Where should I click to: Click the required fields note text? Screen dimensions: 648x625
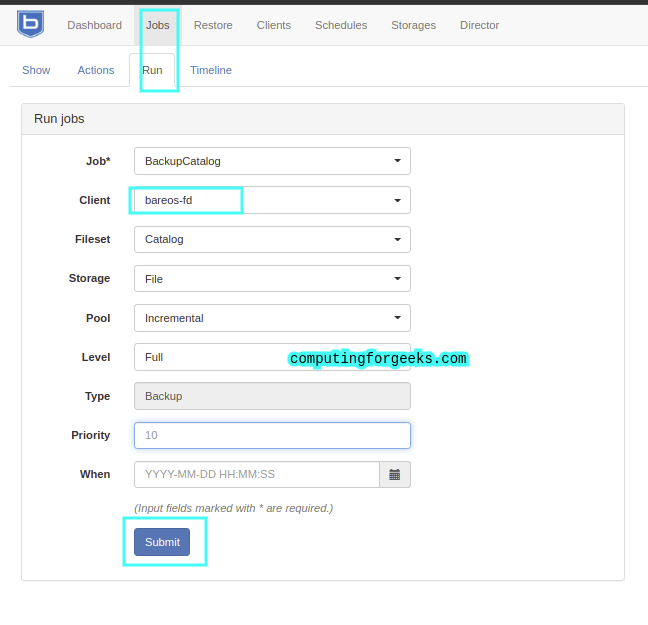(x=233, y=508)
